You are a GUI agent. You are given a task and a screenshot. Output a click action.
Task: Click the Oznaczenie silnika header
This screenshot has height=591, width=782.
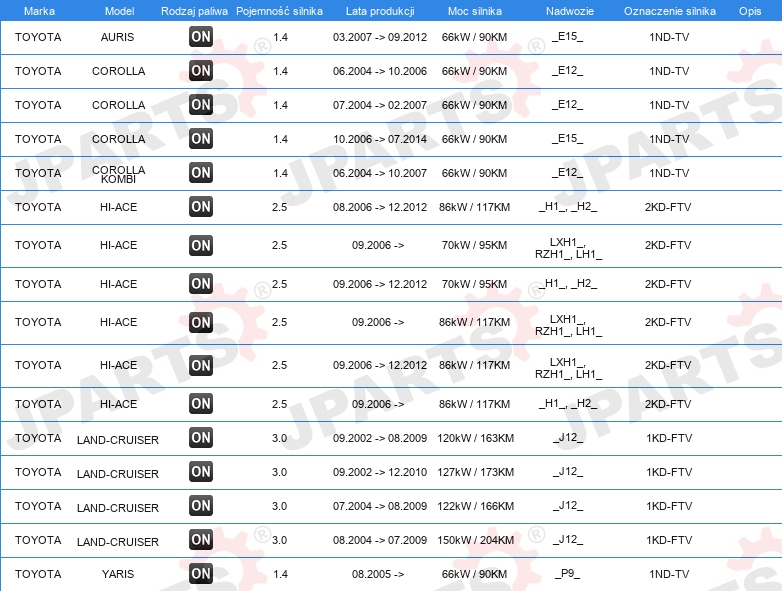point(669,11)
